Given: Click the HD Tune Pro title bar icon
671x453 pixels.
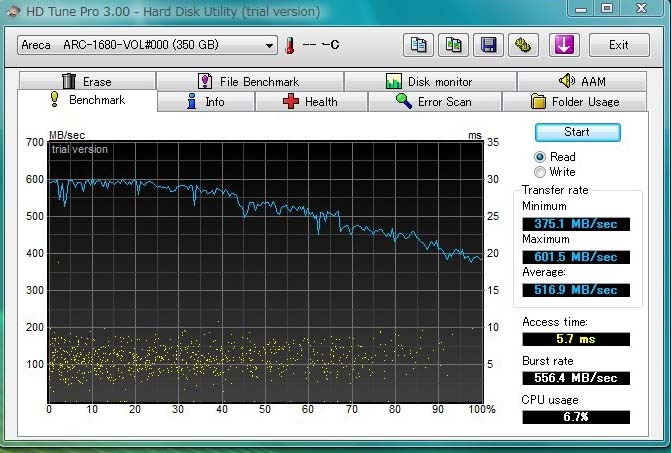Looking at the screenshot, I should tap(14, 11).
